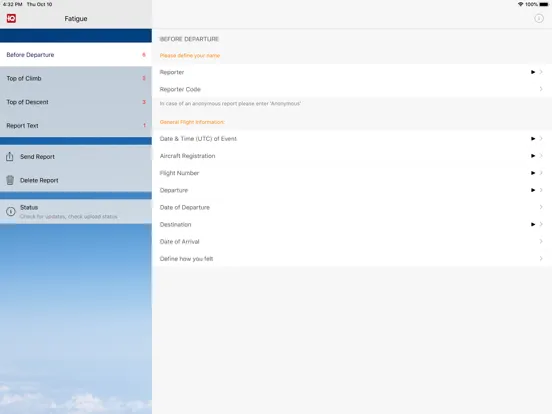The image size is (552, 414).
Task: Tap the Status info circle icon
Action: [11, 211]
